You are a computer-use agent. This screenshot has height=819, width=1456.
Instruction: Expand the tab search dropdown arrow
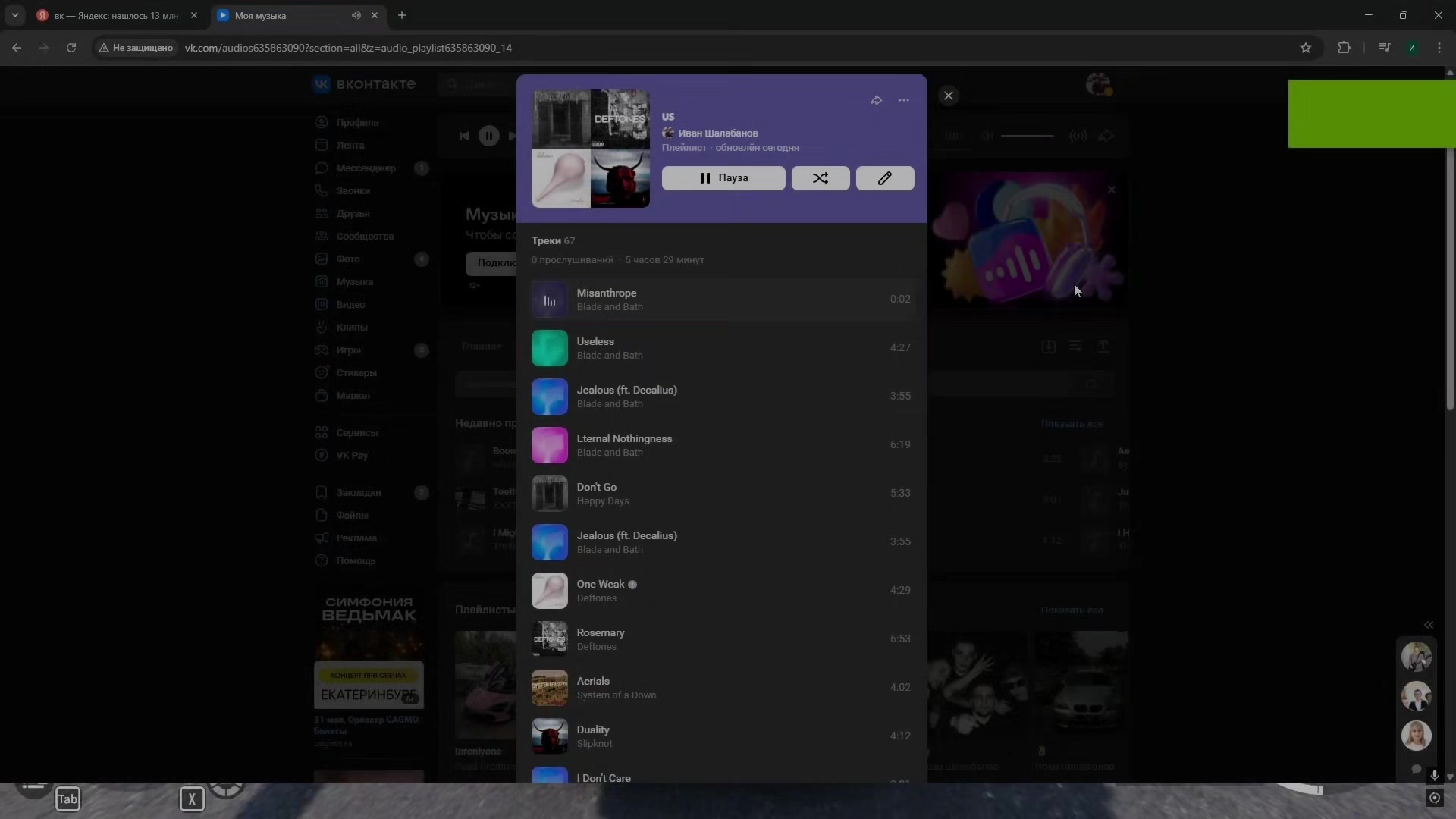tap(14, 15)
